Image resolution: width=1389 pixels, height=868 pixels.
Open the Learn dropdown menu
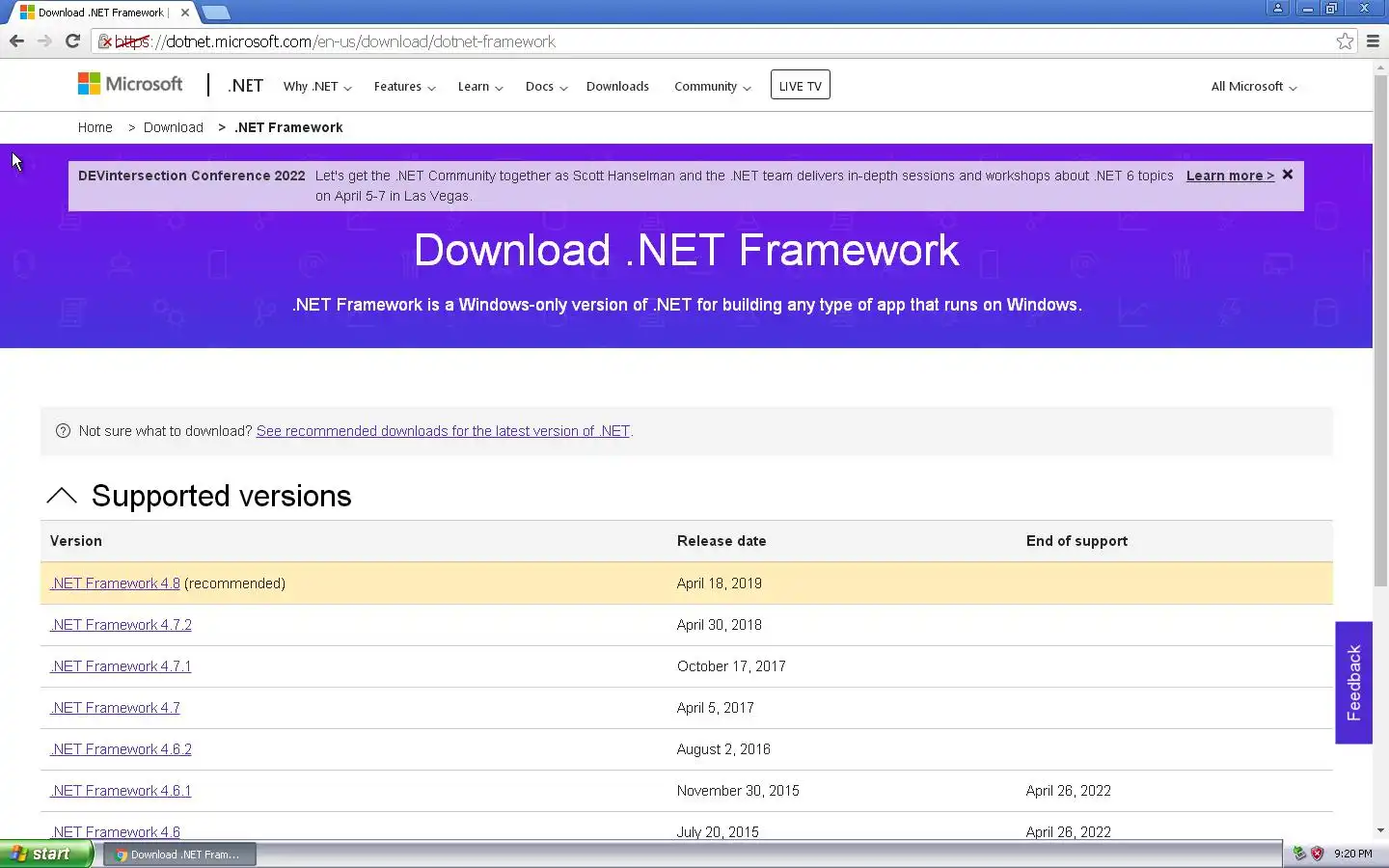tap(480, 87)
